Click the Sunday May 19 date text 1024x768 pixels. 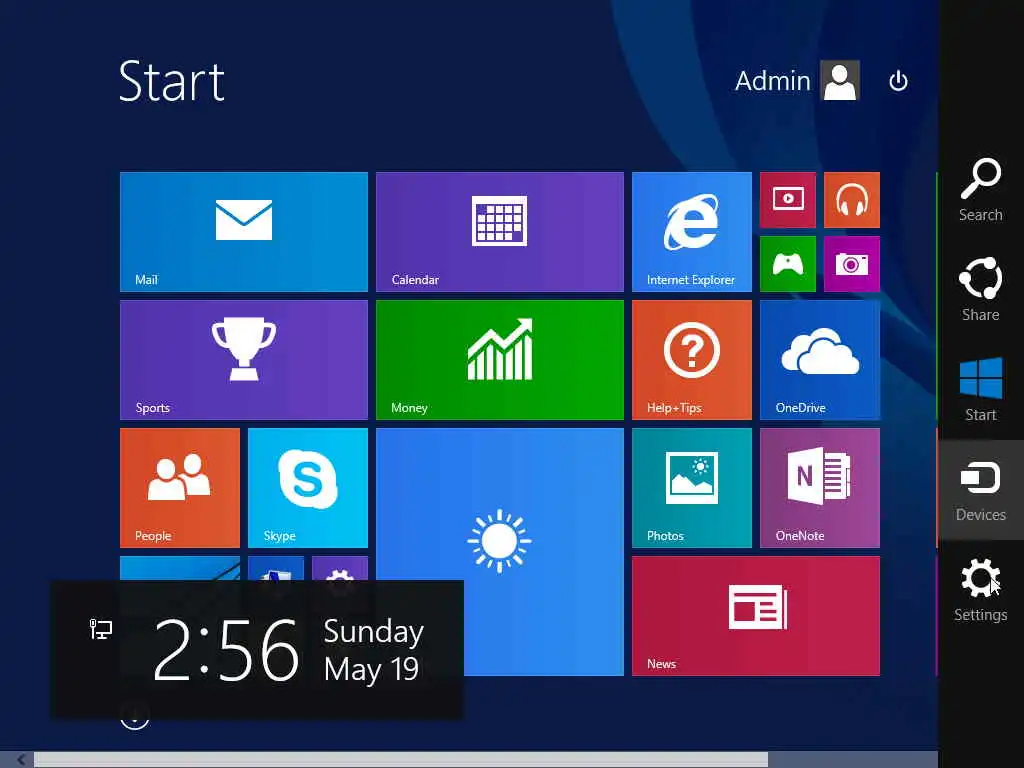click(x=374, y=650)
